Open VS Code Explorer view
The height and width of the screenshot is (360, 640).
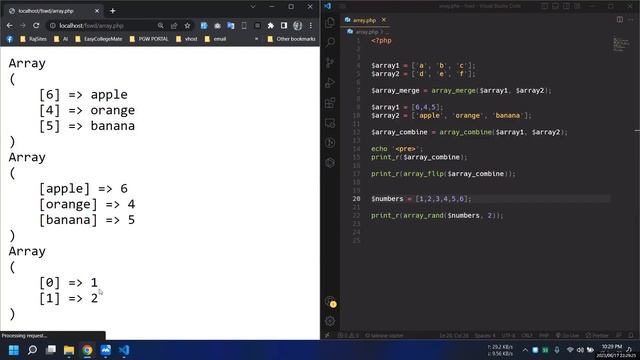(330, 22)
